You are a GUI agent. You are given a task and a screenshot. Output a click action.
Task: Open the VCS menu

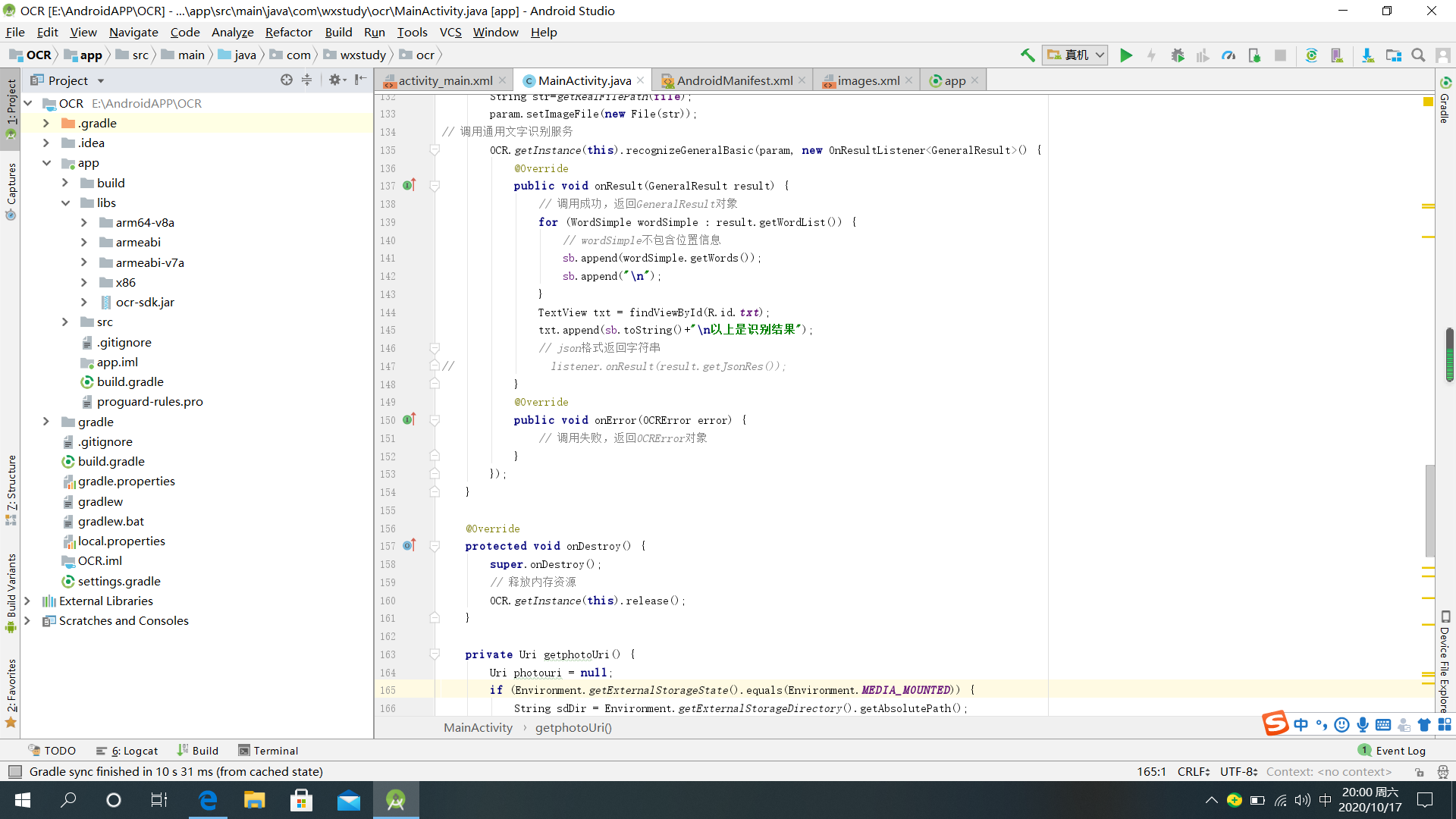pyautogui.click(x=450, y=33)
